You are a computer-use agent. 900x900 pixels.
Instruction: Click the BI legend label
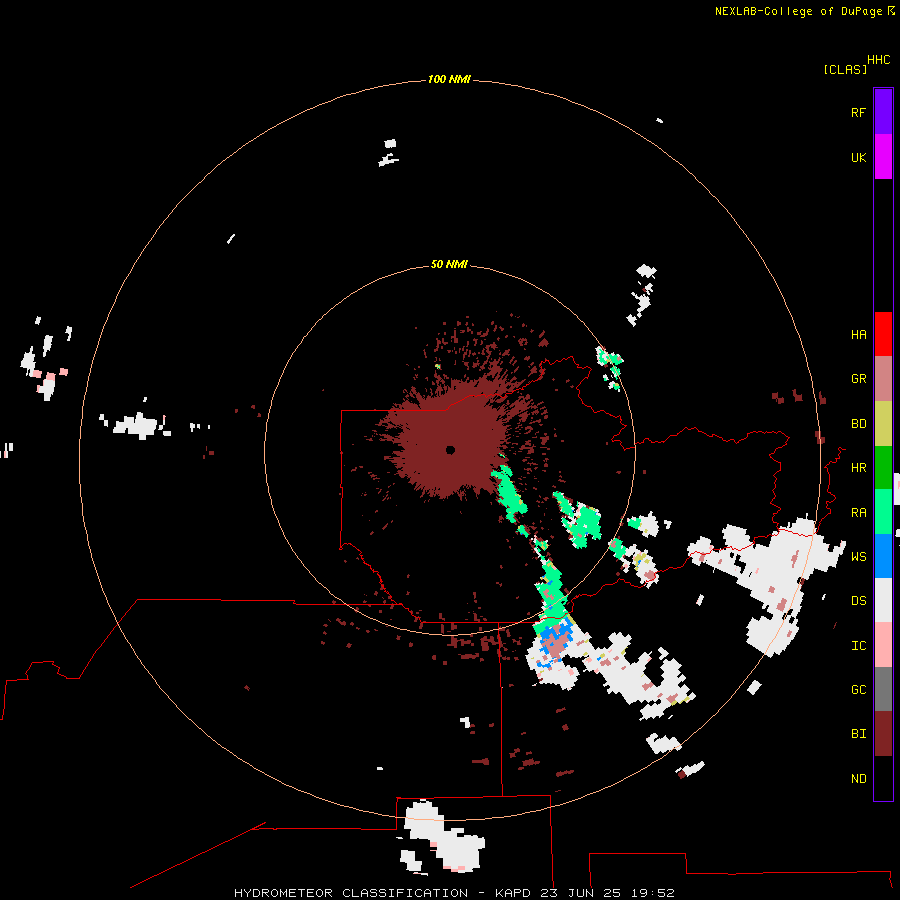pos(858,734)
